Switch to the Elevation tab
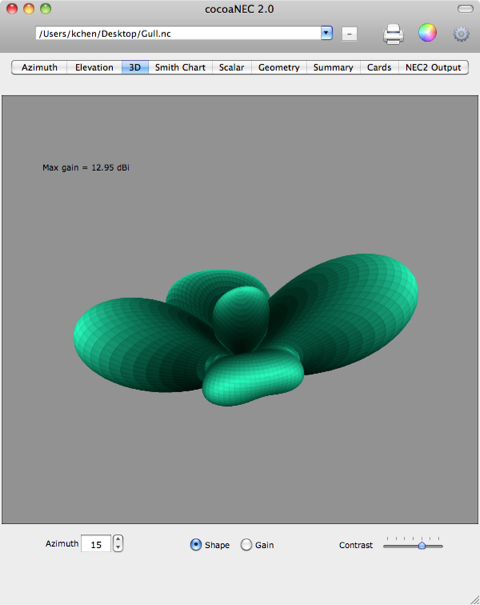The height and width of the screenshot is (605, 480). click(94, 67)
